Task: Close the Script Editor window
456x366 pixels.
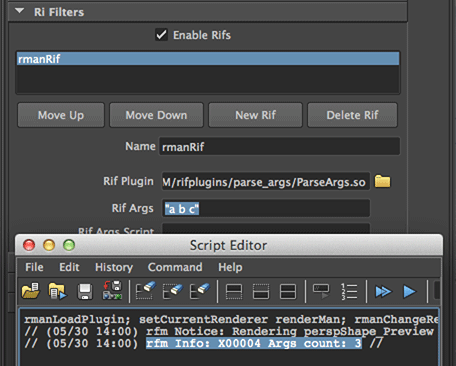Action: (29, 245)
